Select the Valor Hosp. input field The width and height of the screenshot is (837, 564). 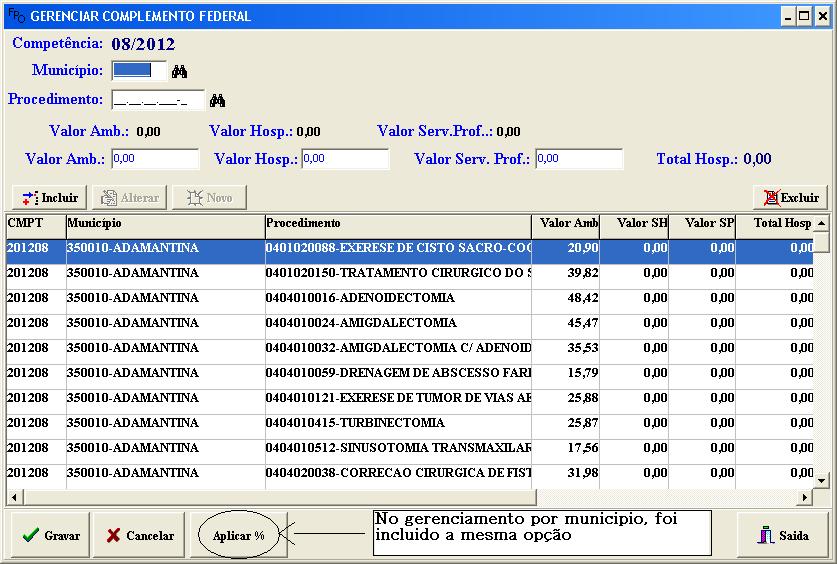344,159
